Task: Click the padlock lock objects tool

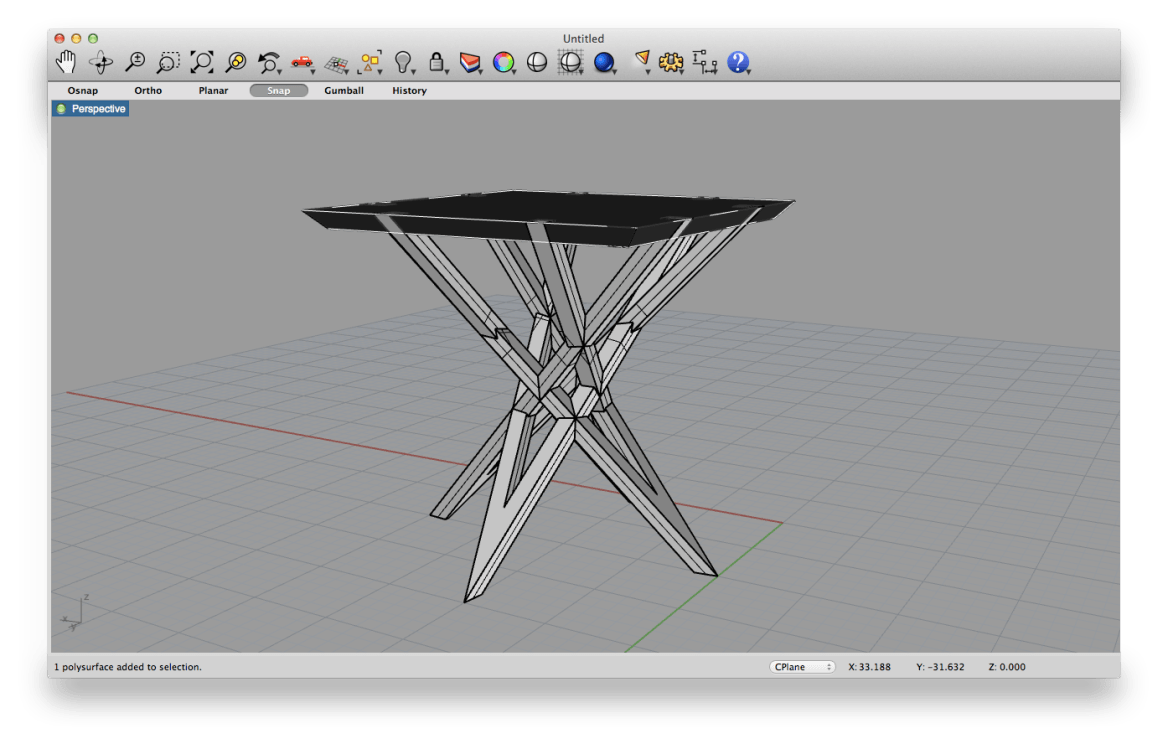Action: 437,61
